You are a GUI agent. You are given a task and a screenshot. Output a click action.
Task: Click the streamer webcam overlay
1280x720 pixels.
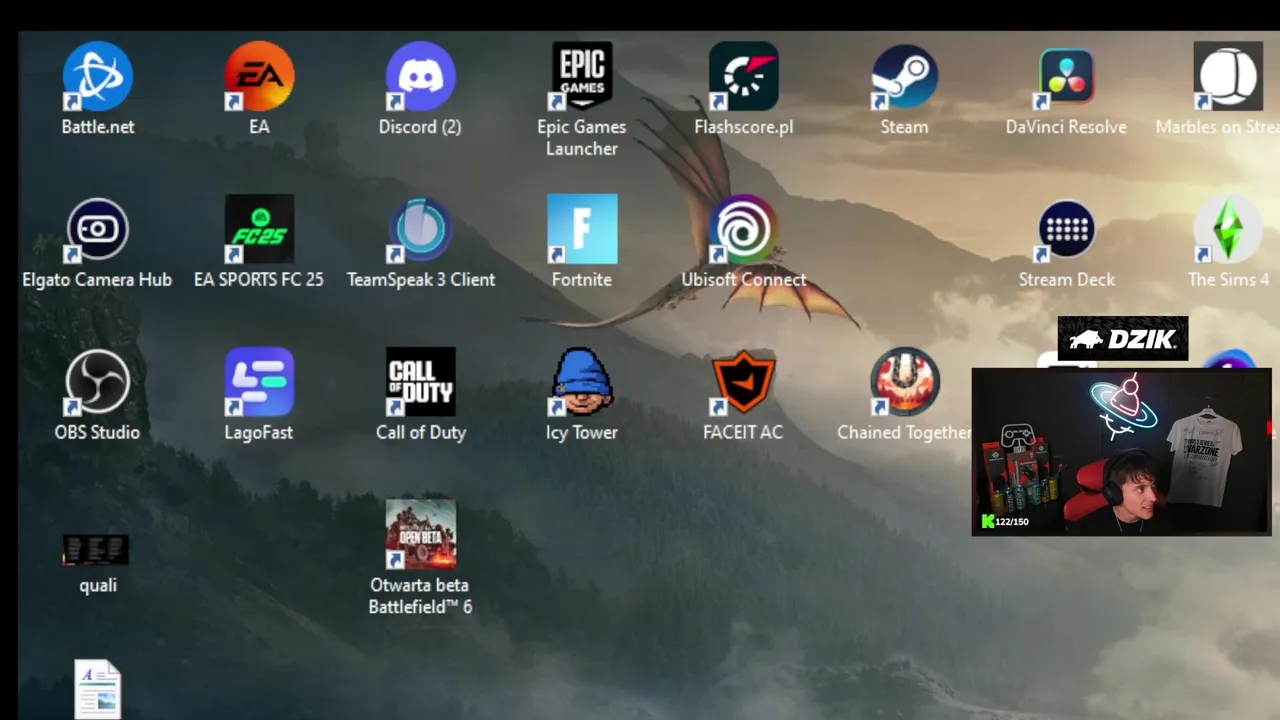point(1121,452)
